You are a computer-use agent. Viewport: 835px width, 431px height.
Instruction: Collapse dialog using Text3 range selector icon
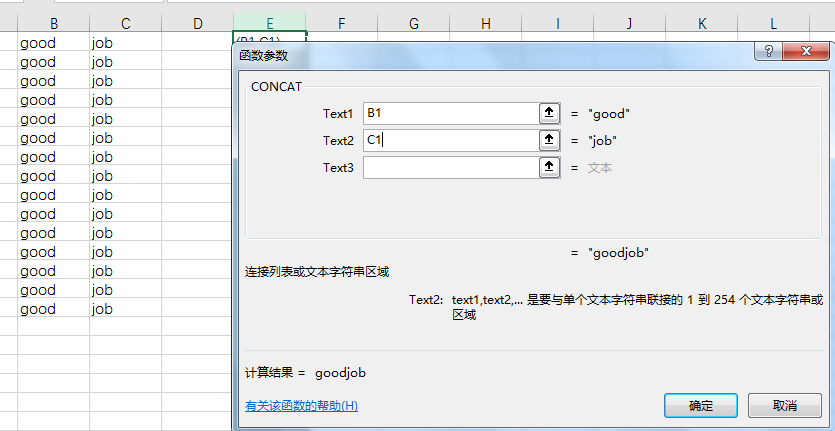[x=549, y=168]
